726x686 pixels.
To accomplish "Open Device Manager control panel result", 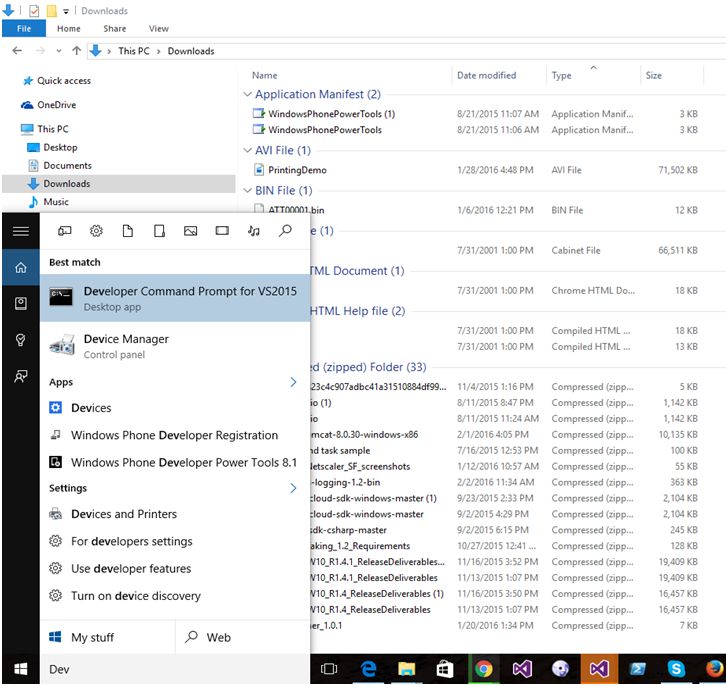I will [x=126, y=345].
